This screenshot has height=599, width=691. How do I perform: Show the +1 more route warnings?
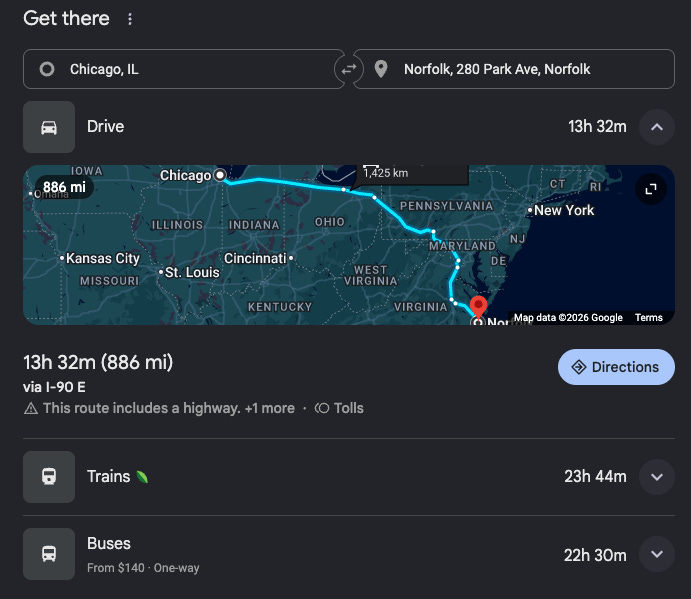[270, 408]
